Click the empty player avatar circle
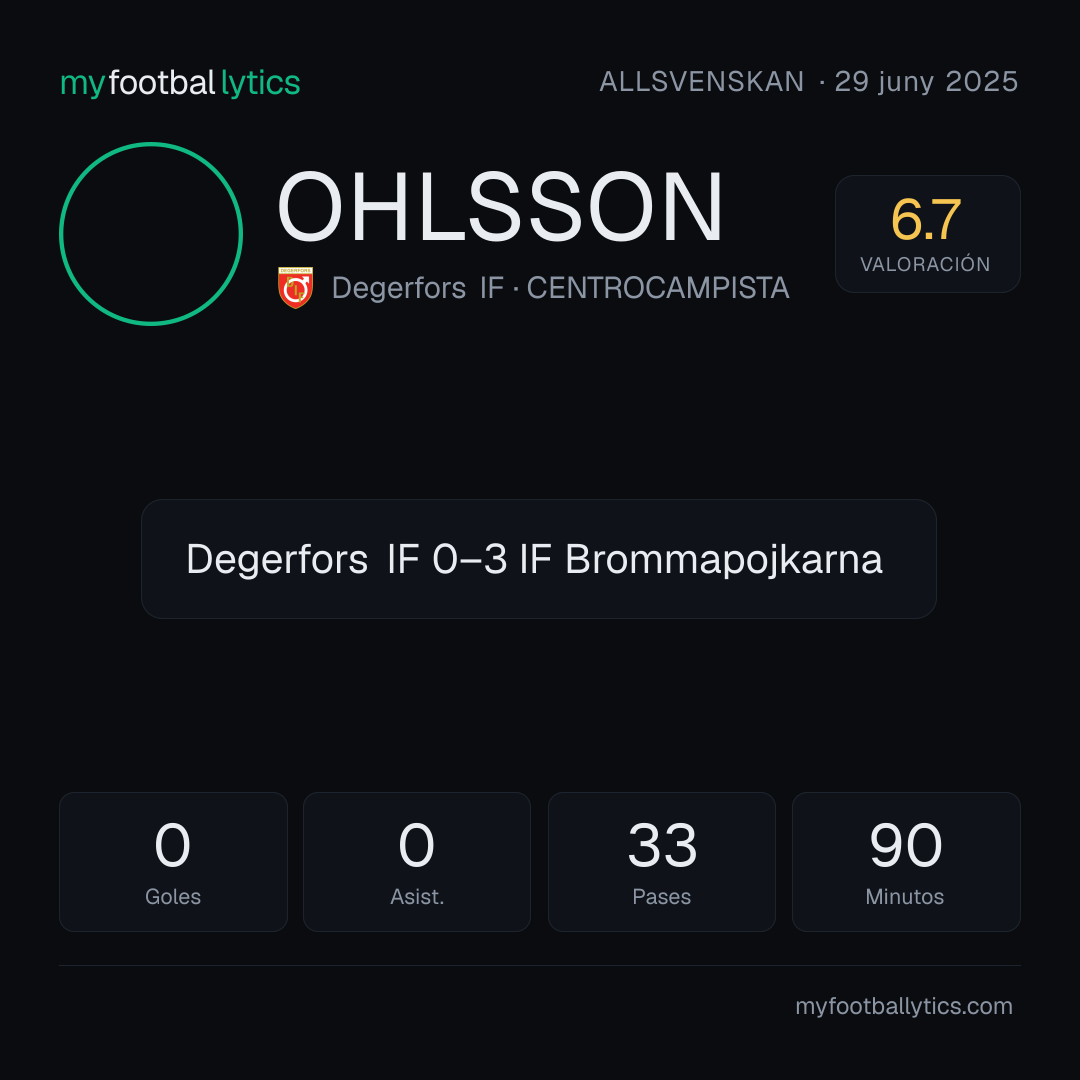The image size is (1080, 1080). tap(151, 233)
